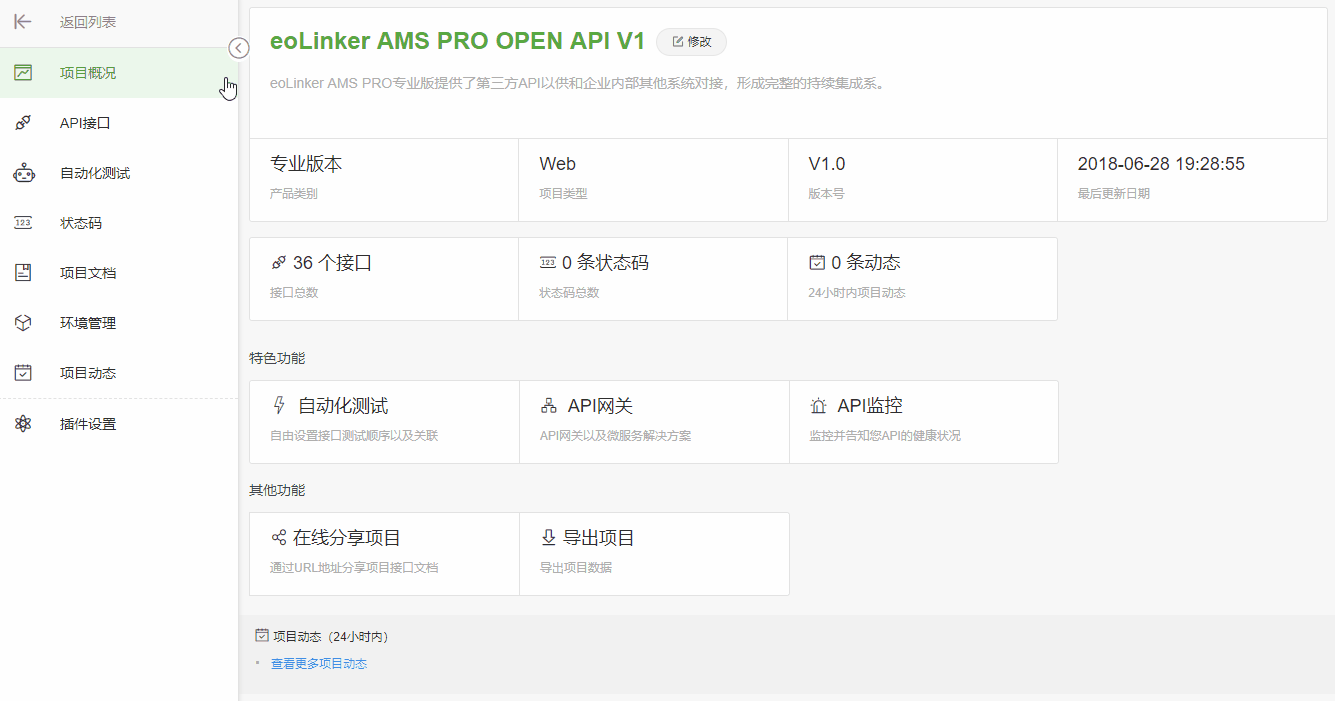Click the chart icon for 项目概况

pyautogui.click(x=23, y=72)
